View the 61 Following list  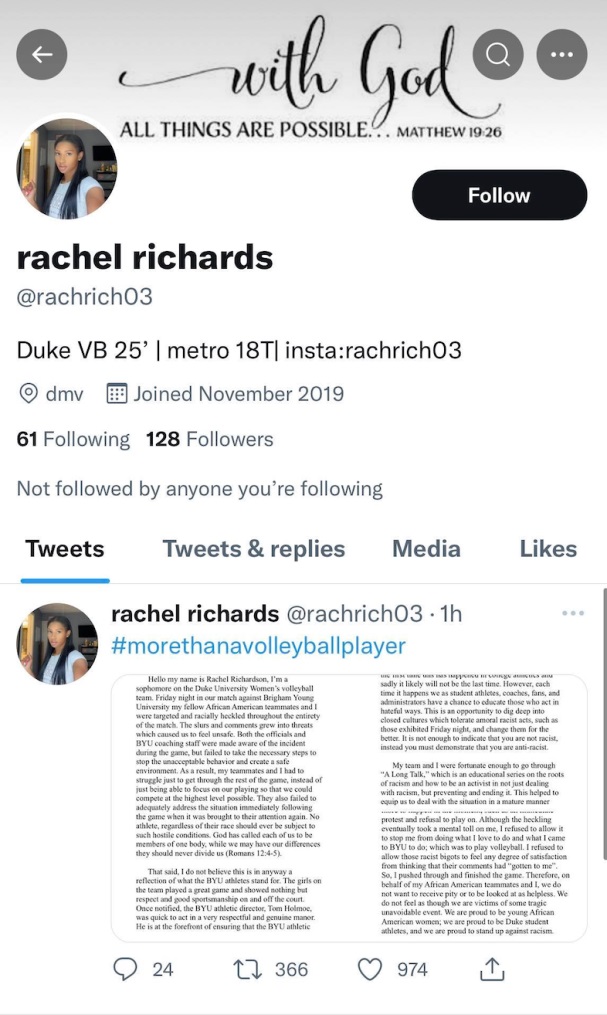coord(73,439)
